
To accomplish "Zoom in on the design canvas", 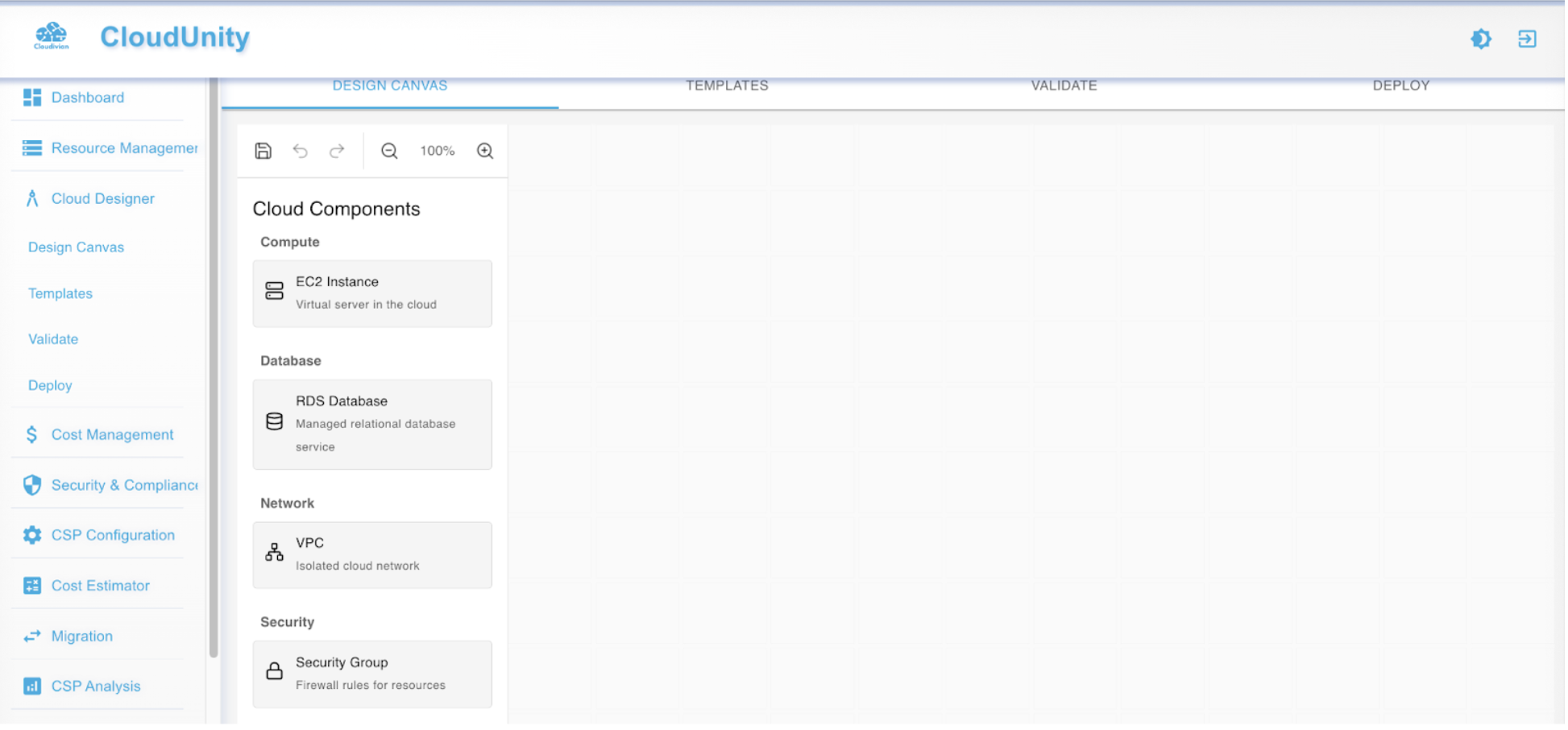I will (484, 151).
